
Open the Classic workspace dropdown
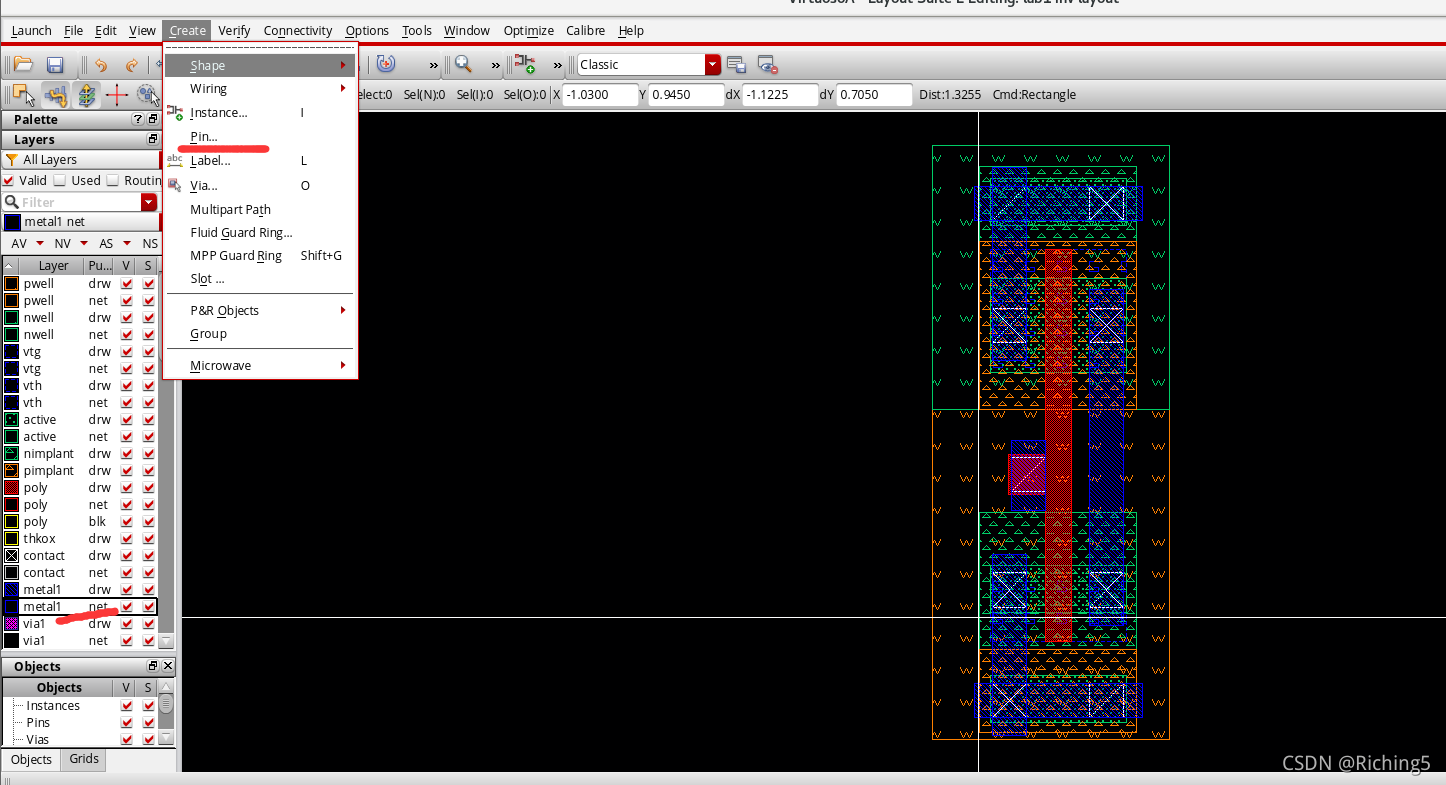[x=712, y=64]
